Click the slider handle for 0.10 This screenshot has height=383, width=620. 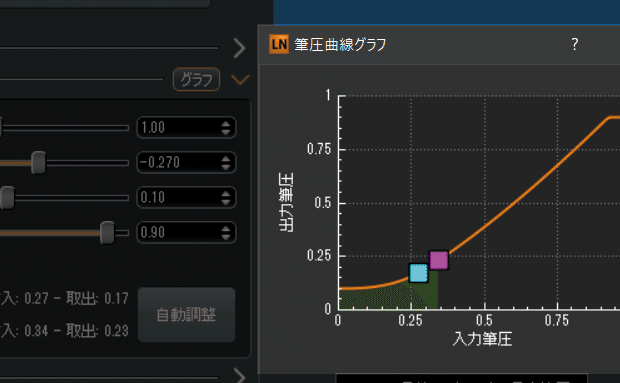(x=7, y=198)
